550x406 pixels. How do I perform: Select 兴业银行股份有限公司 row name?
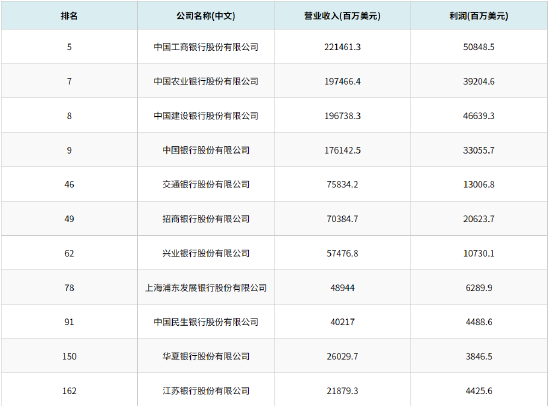tap(206, 253)
